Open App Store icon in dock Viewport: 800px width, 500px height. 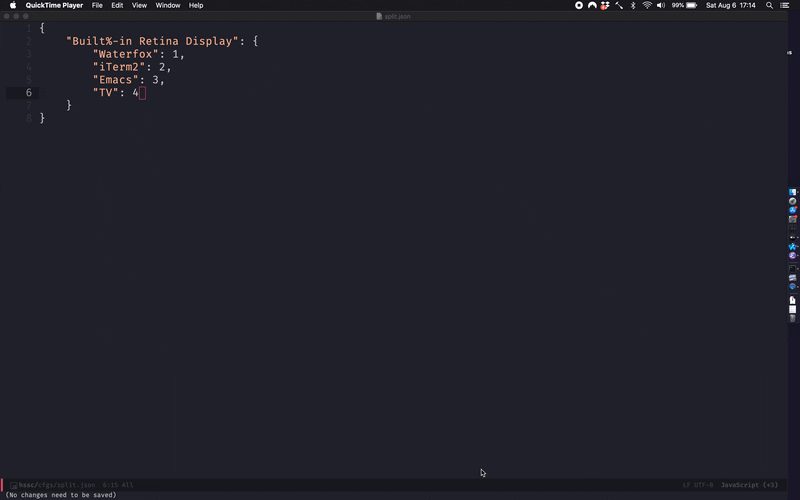tap(792, 210)
